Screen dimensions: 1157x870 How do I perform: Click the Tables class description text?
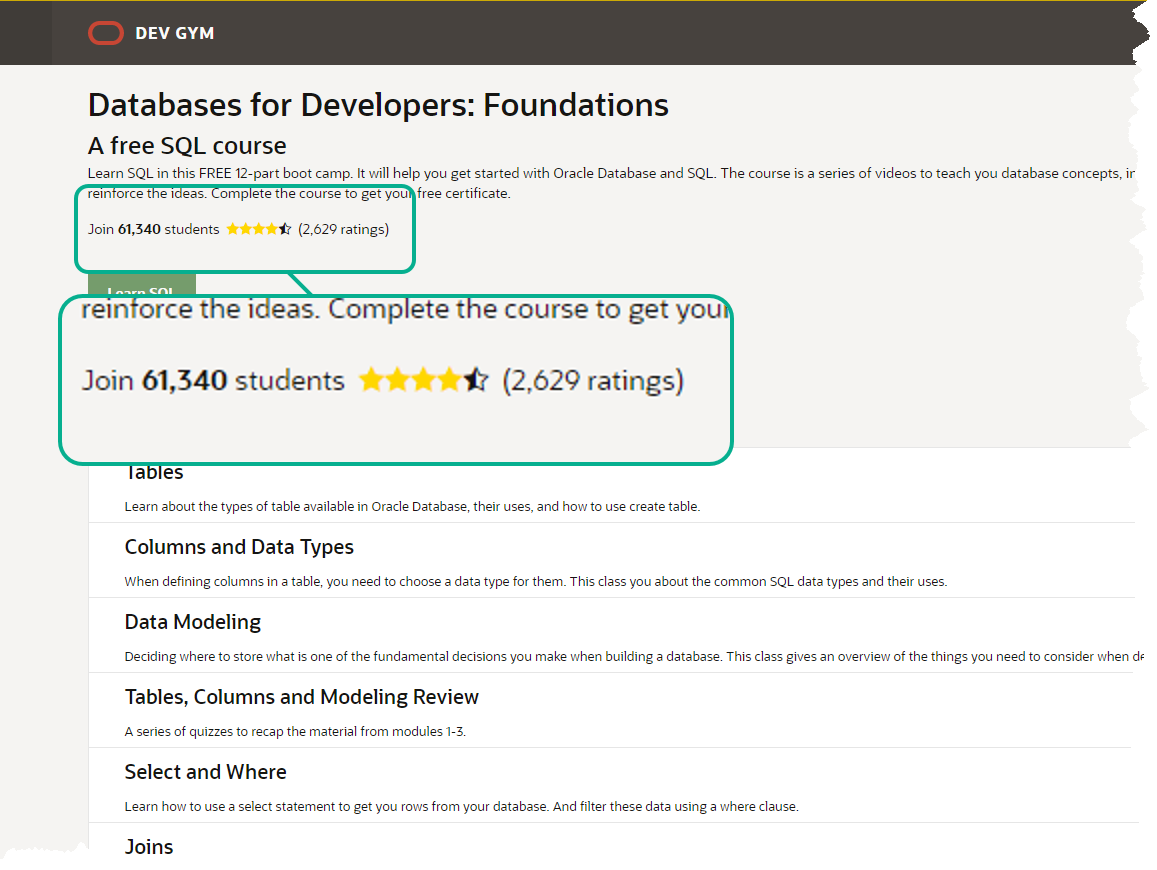(412, 507)
